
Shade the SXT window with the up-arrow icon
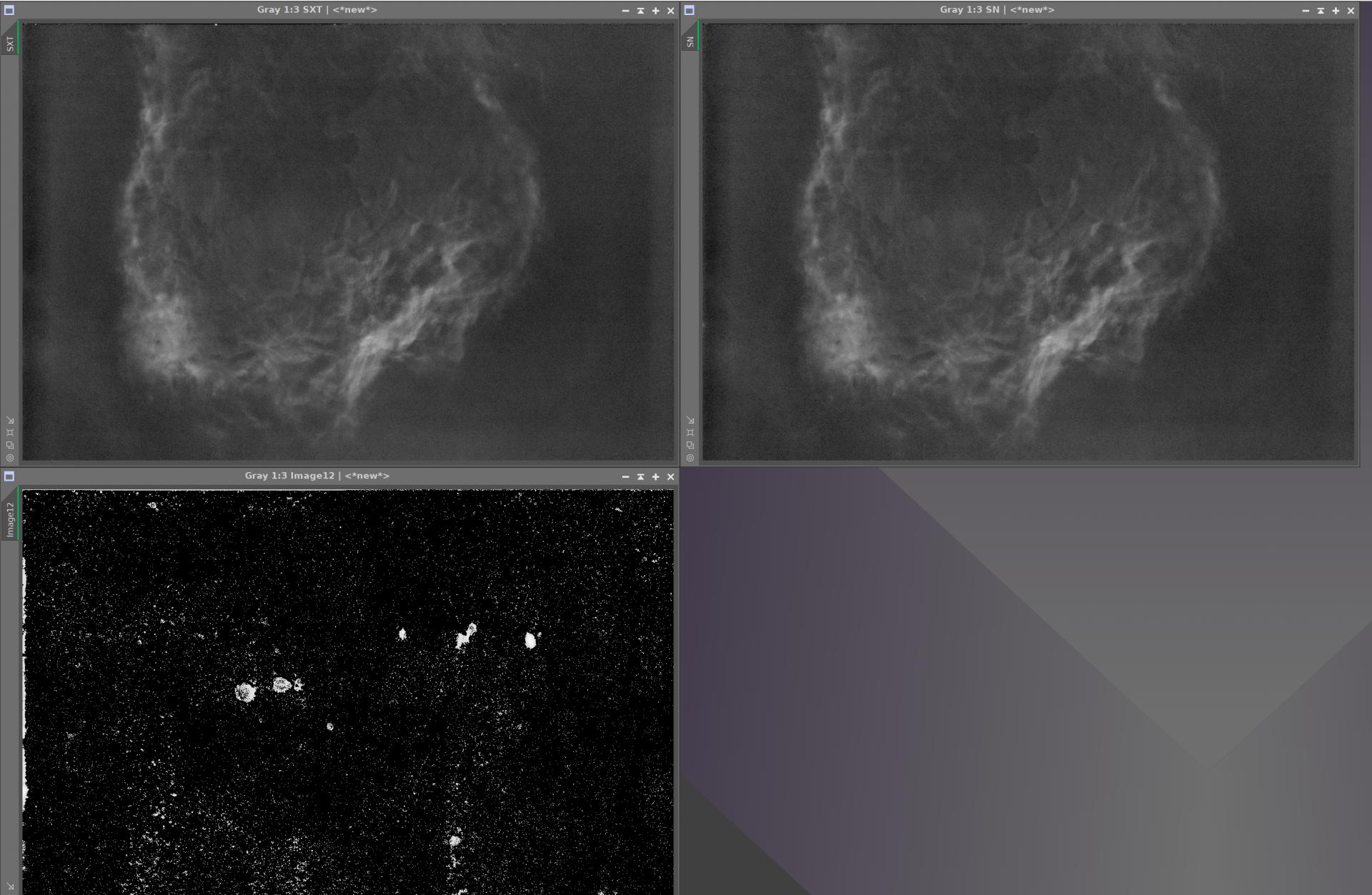640,11
